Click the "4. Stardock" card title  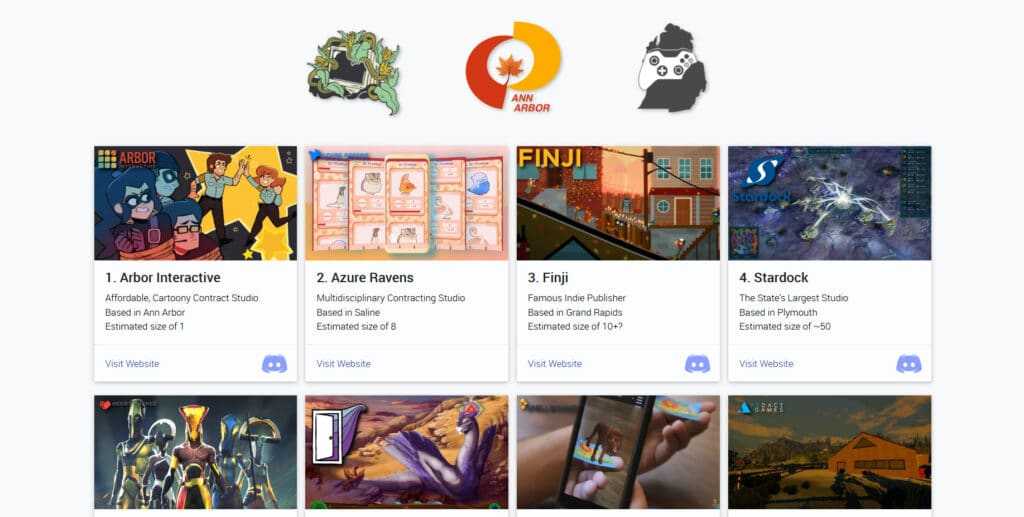click(773, 277)
